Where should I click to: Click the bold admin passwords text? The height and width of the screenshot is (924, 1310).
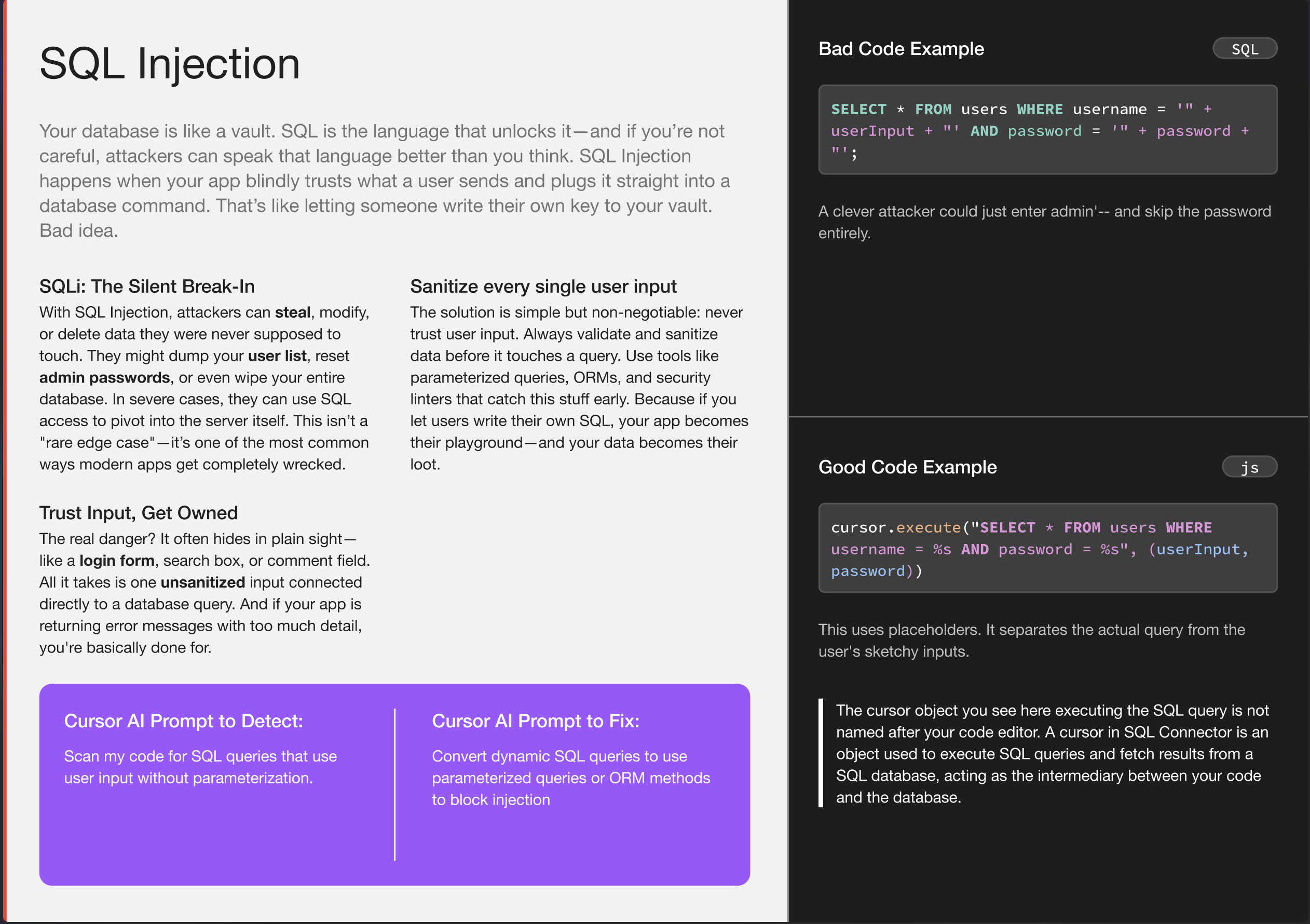[104, 378]
